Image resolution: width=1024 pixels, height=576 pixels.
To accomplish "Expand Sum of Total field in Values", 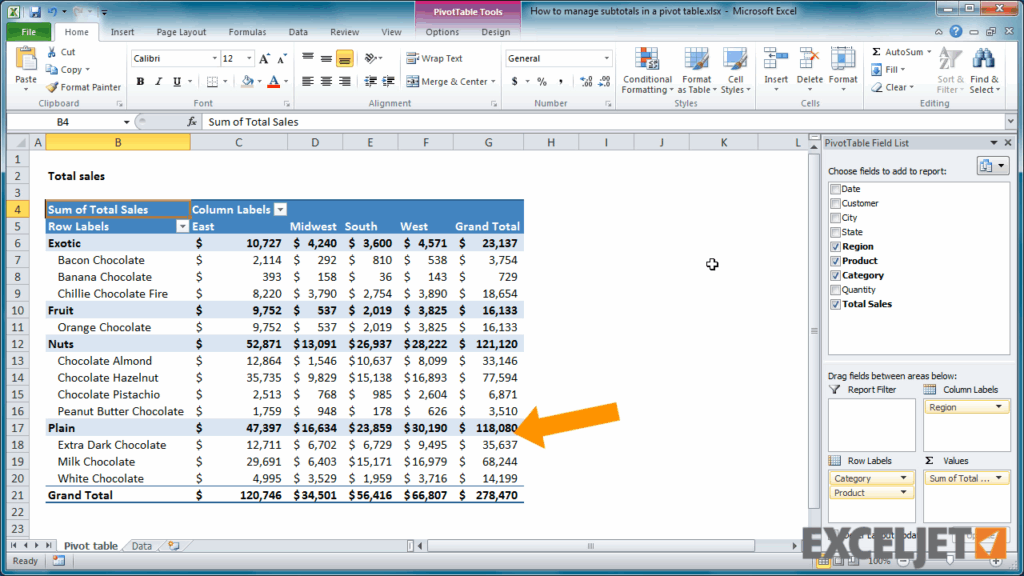I will [999, 478].
